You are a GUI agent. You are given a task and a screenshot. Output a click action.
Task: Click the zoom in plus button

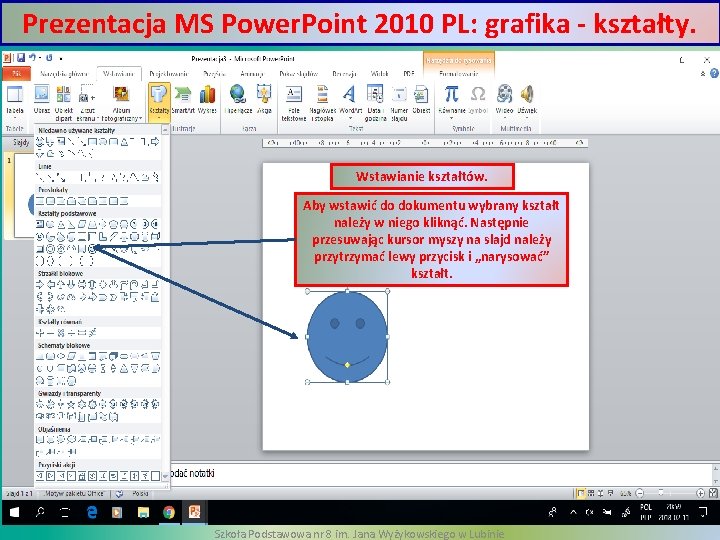[700, 494]
